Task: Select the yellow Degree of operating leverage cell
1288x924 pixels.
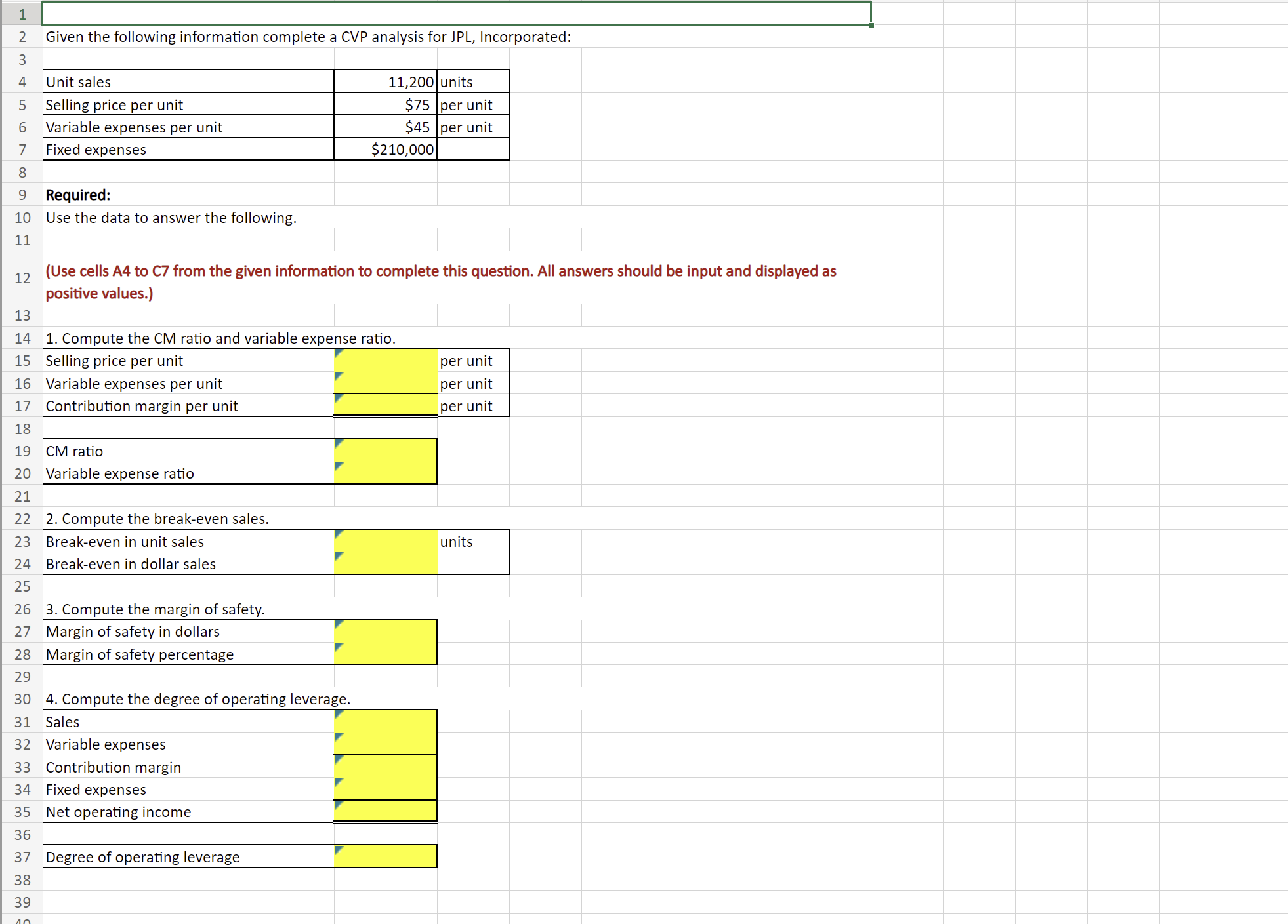Action: pyautogui.click(x=385, y=856)
